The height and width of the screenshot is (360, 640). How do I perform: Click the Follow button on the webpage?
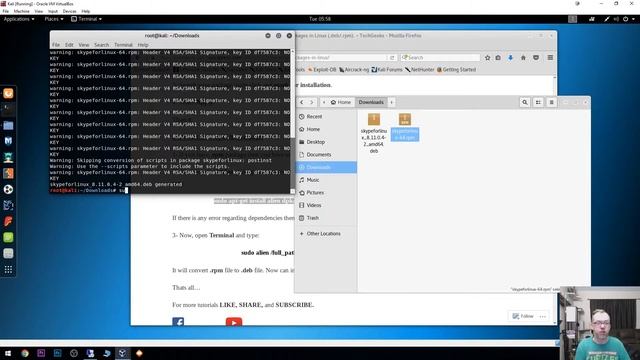pyautogui.click(x=523, y=316)
